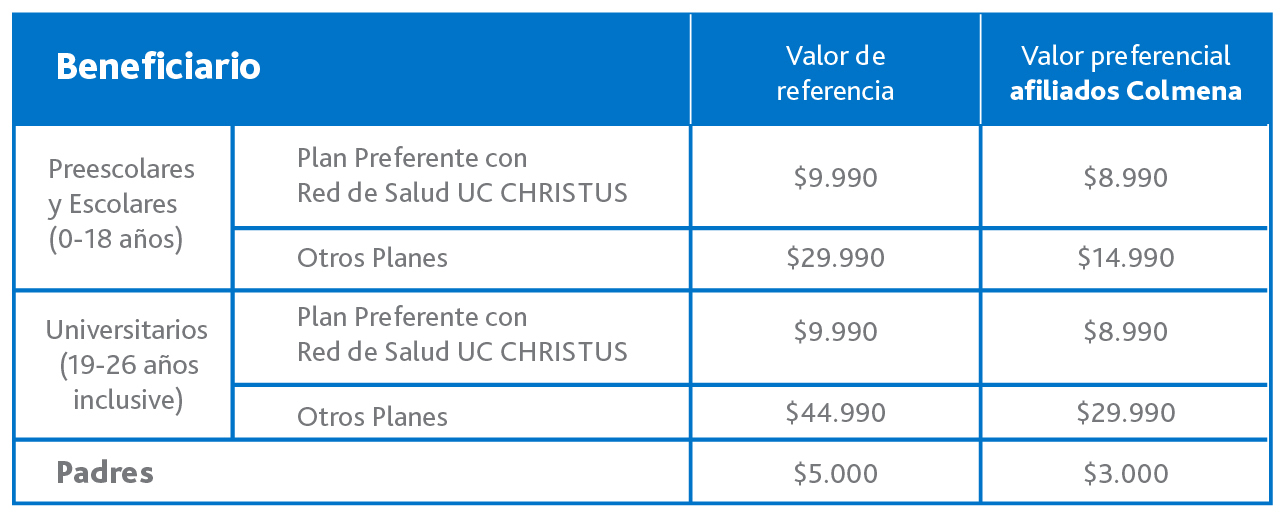Click Plan Preferente under Preescolares y Escolares
This screenshot has width=1285, height=518.
(461, 175)
